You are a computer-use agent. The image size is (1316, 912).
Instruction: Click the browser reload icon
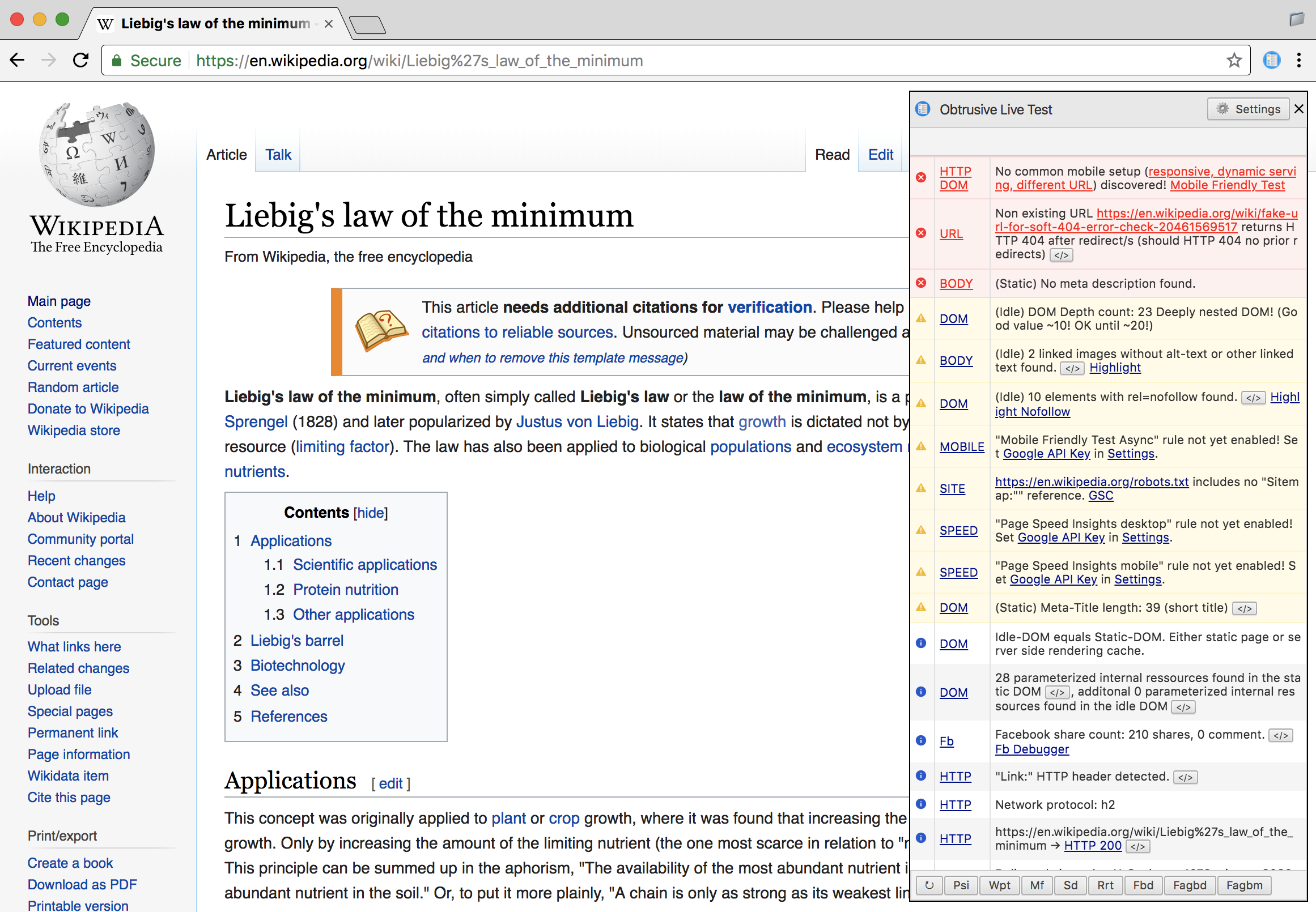point(80,60)
